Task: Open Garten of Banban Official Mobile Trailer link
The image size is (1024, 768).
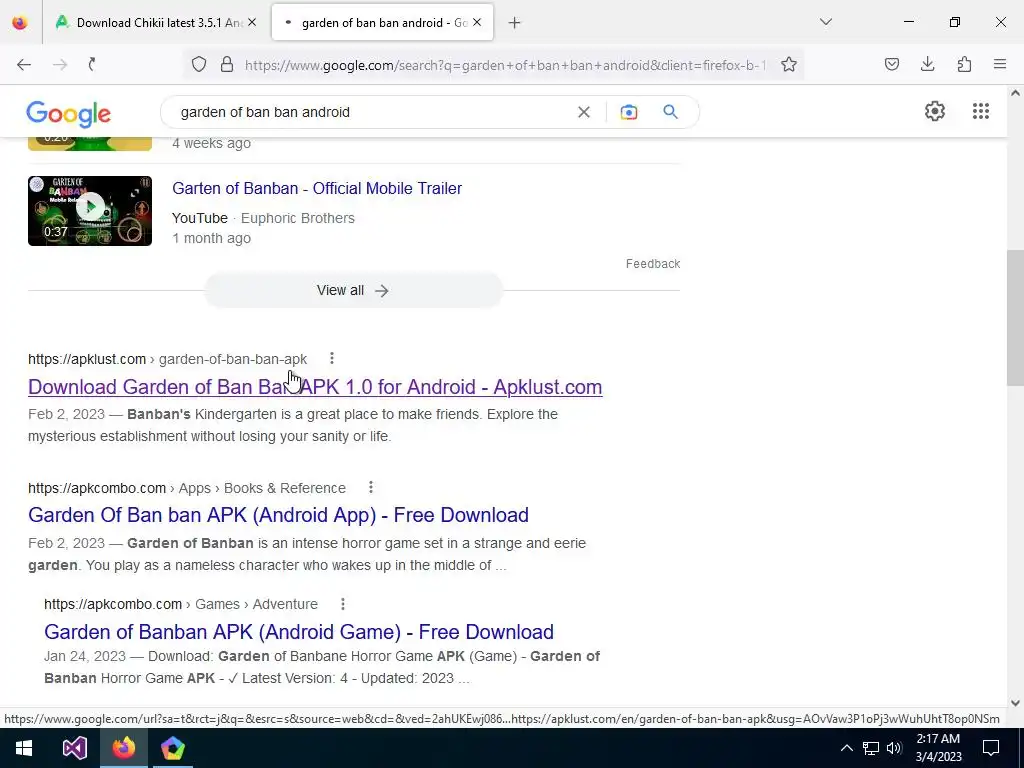Action: [x=317, y=188]
